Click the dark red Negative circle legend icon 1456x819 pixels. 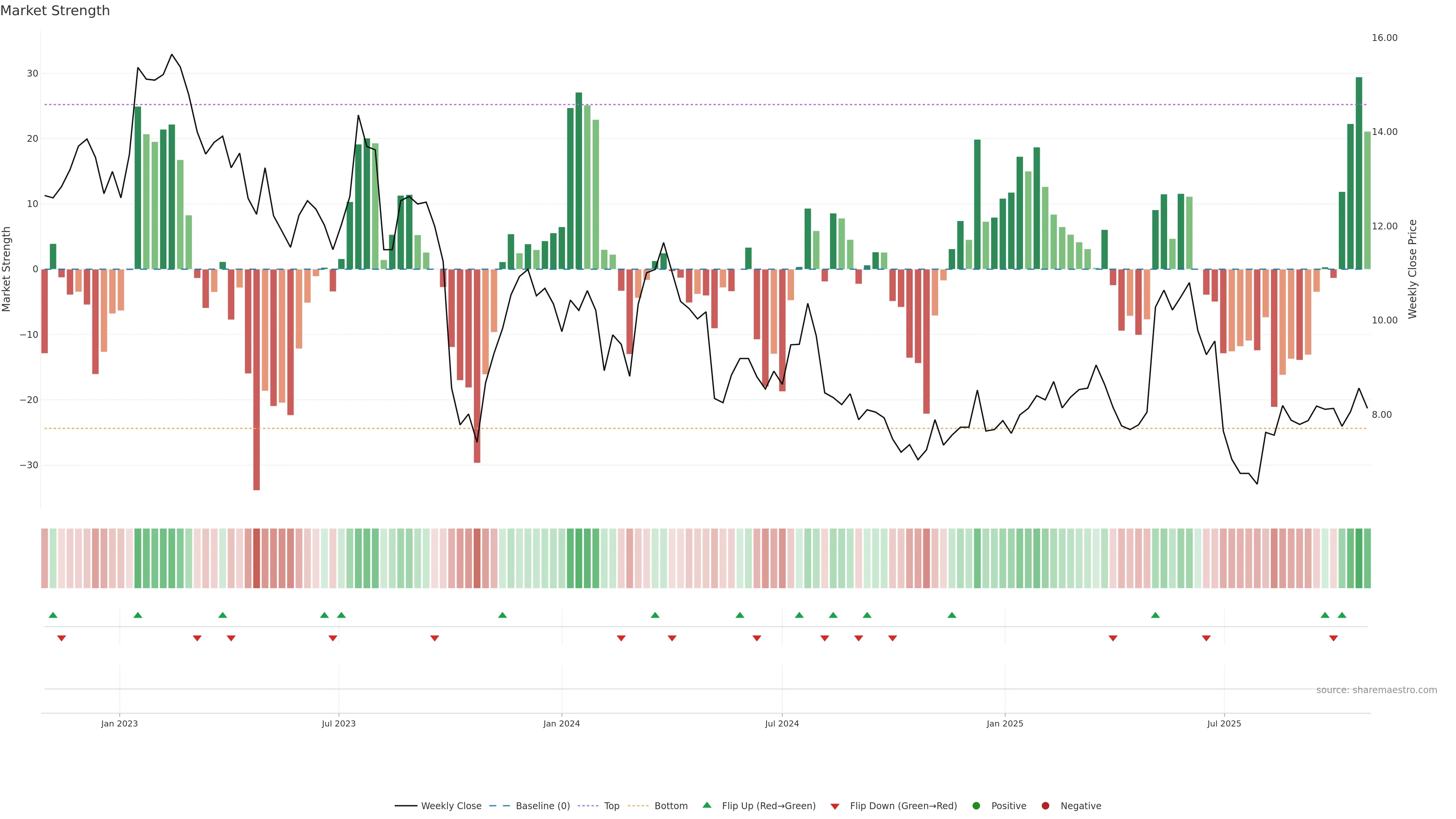pyautogui.click(x=1045, y=805)
